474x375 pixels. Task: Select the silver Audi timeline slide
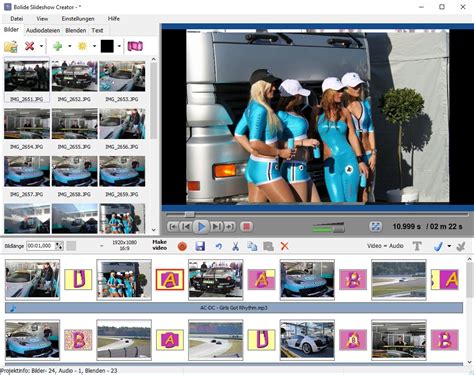pyautogui.click(x=307, y=340)
